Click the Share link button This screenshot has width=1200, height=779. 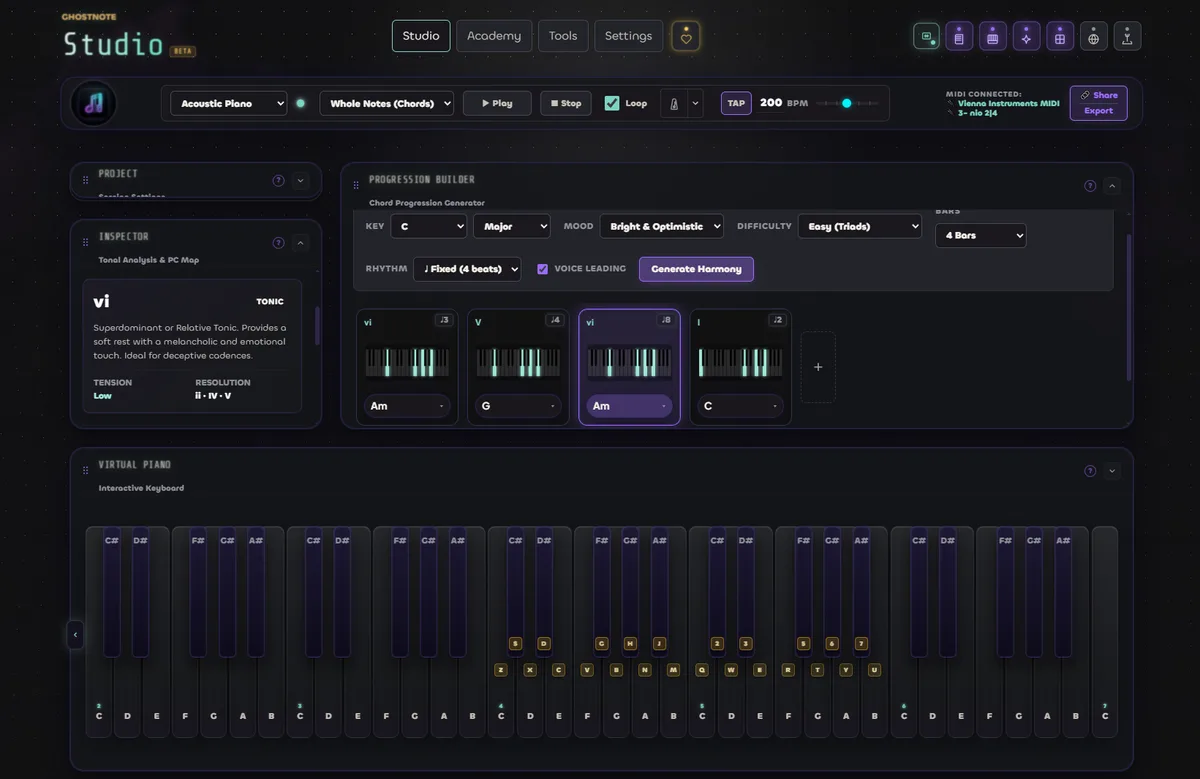tap(1099, 95)
